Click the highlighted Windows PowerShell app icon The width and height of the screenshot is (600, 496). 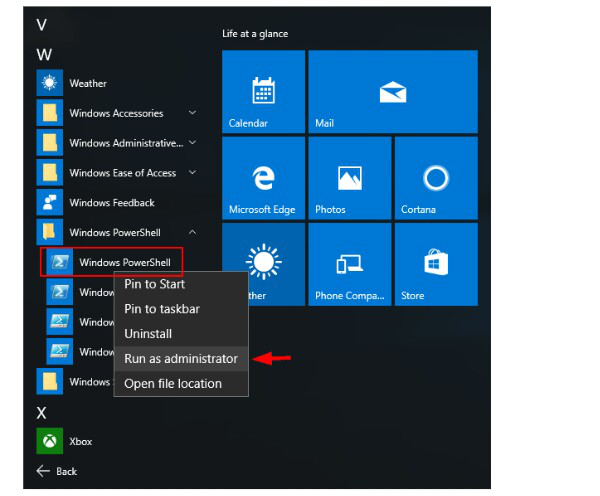pyautogui.click(x=59, y=262)
